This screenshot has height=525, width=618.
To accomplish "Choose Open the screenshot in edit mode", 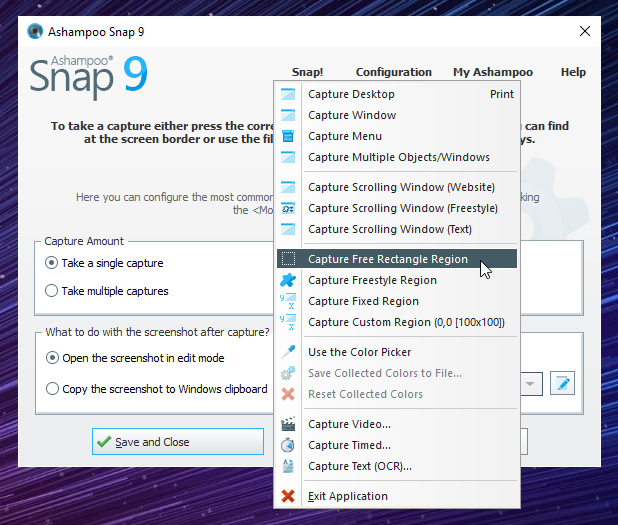I will coord(135,358).
